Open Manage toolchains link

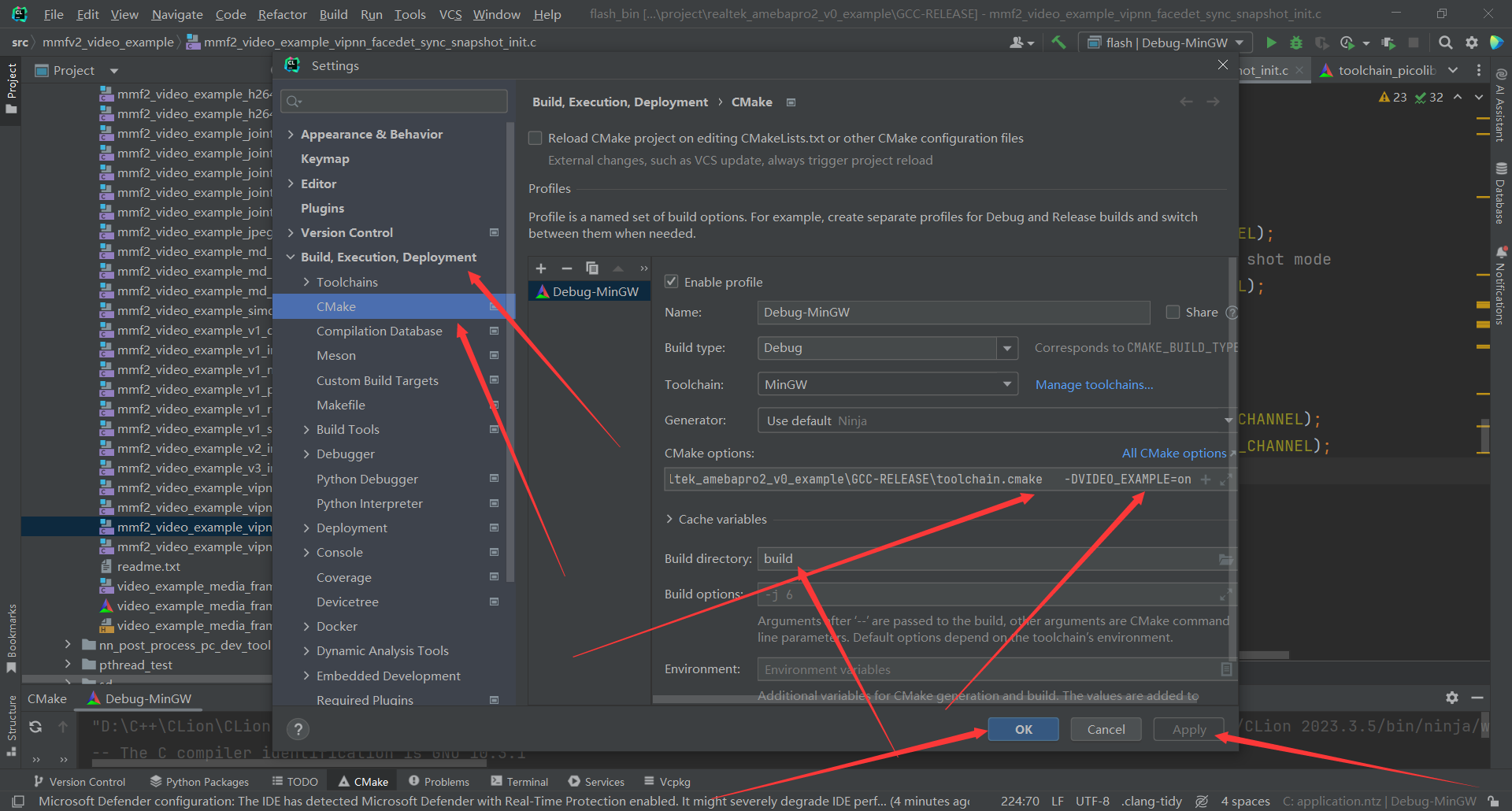pyautogui.click(x=1094, y=385)
